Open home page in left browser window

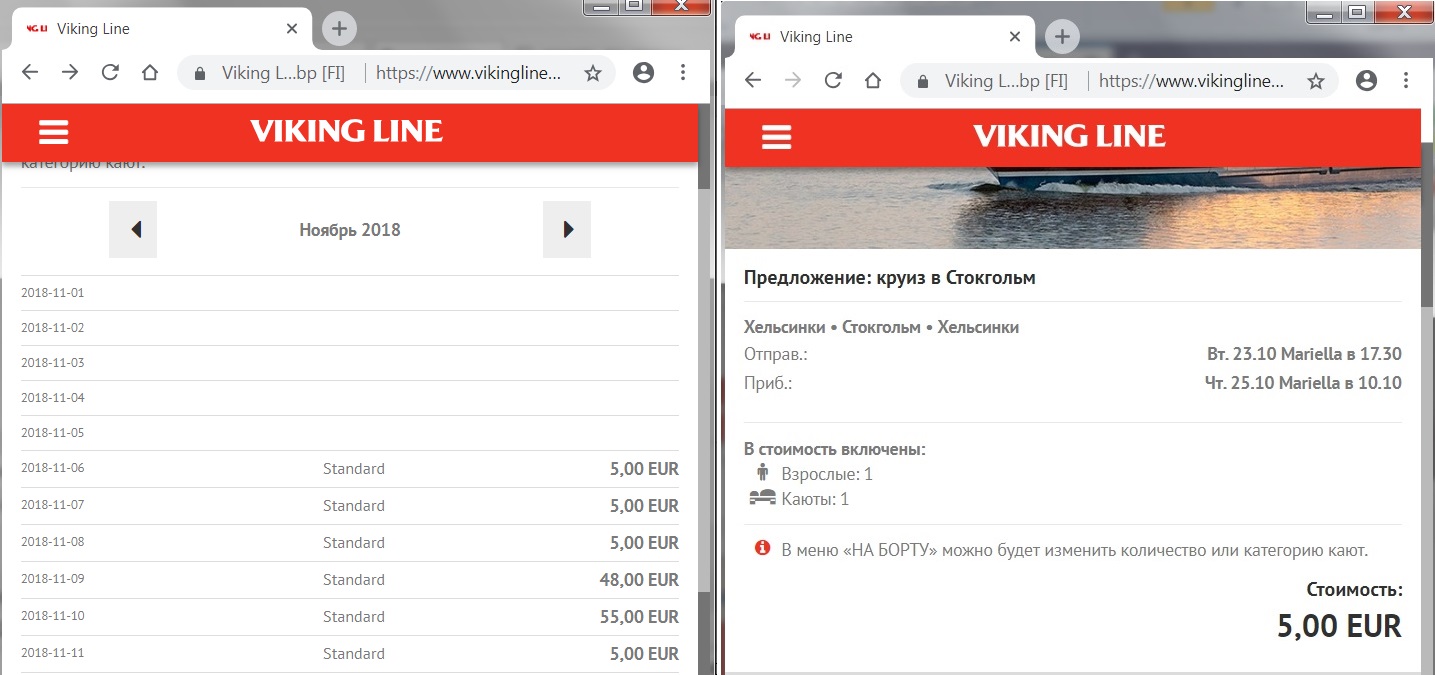pyautogui.click(x=150, y=72)
